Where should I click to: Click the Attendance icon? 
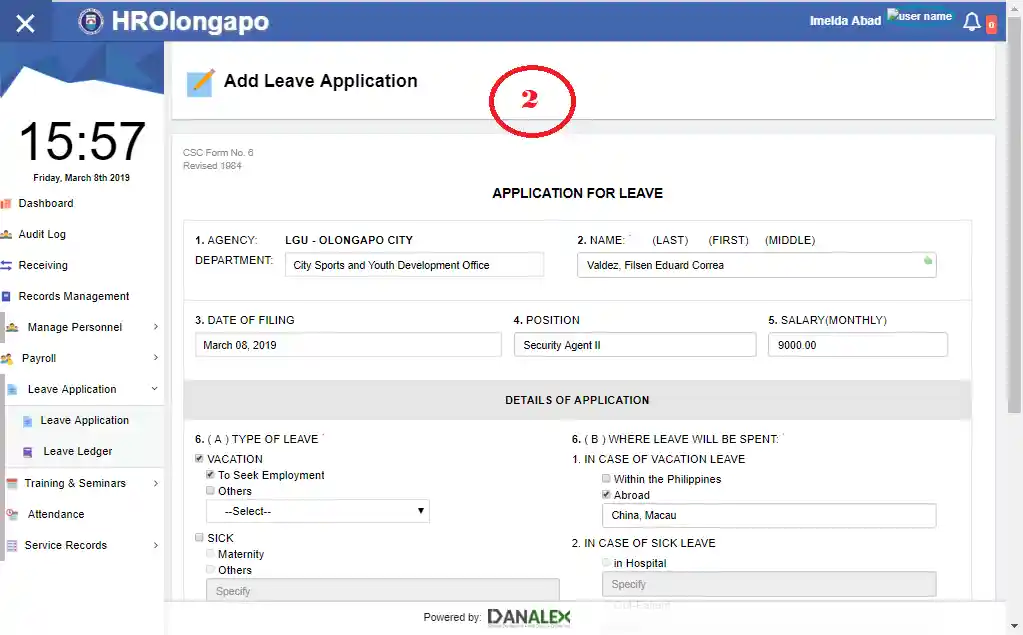coord(12,514)
